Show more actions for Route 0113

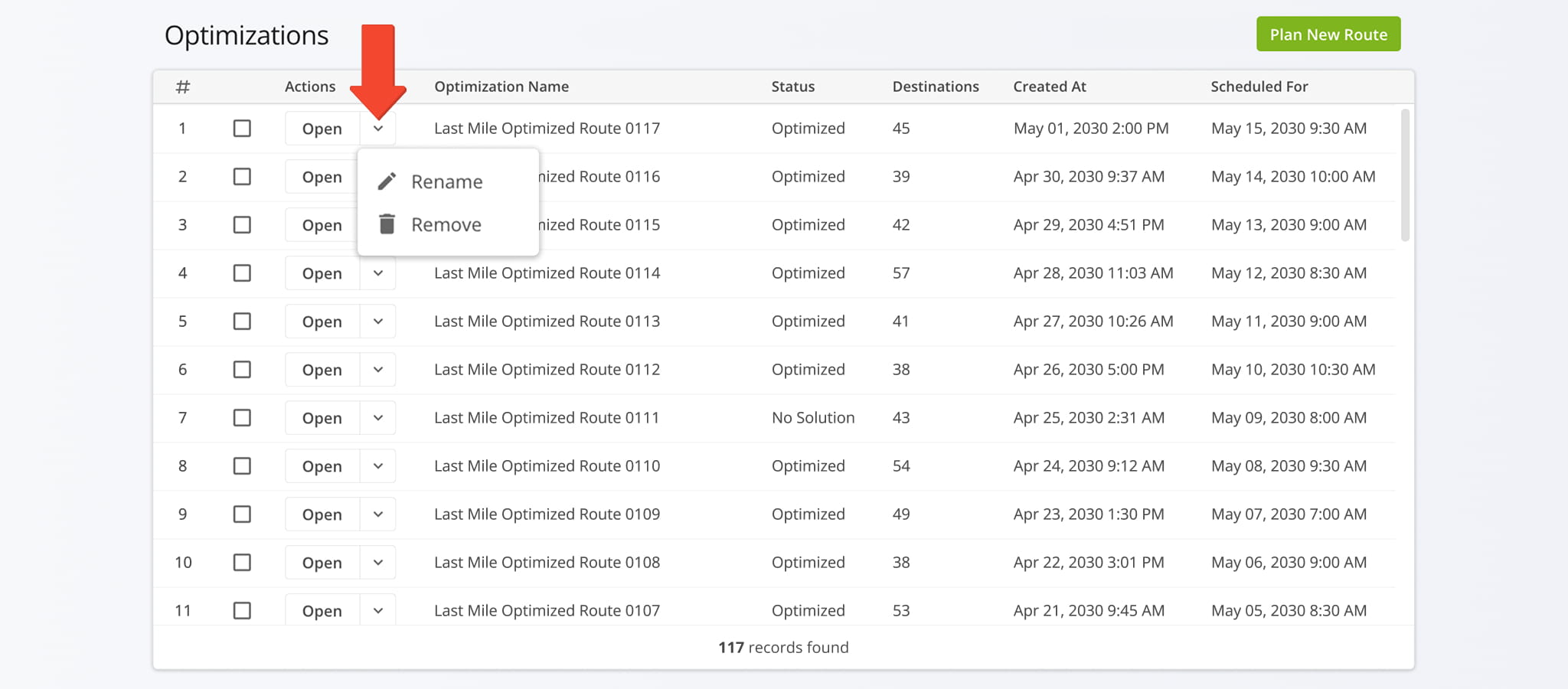pyautogui.click(x=378, y=322)
